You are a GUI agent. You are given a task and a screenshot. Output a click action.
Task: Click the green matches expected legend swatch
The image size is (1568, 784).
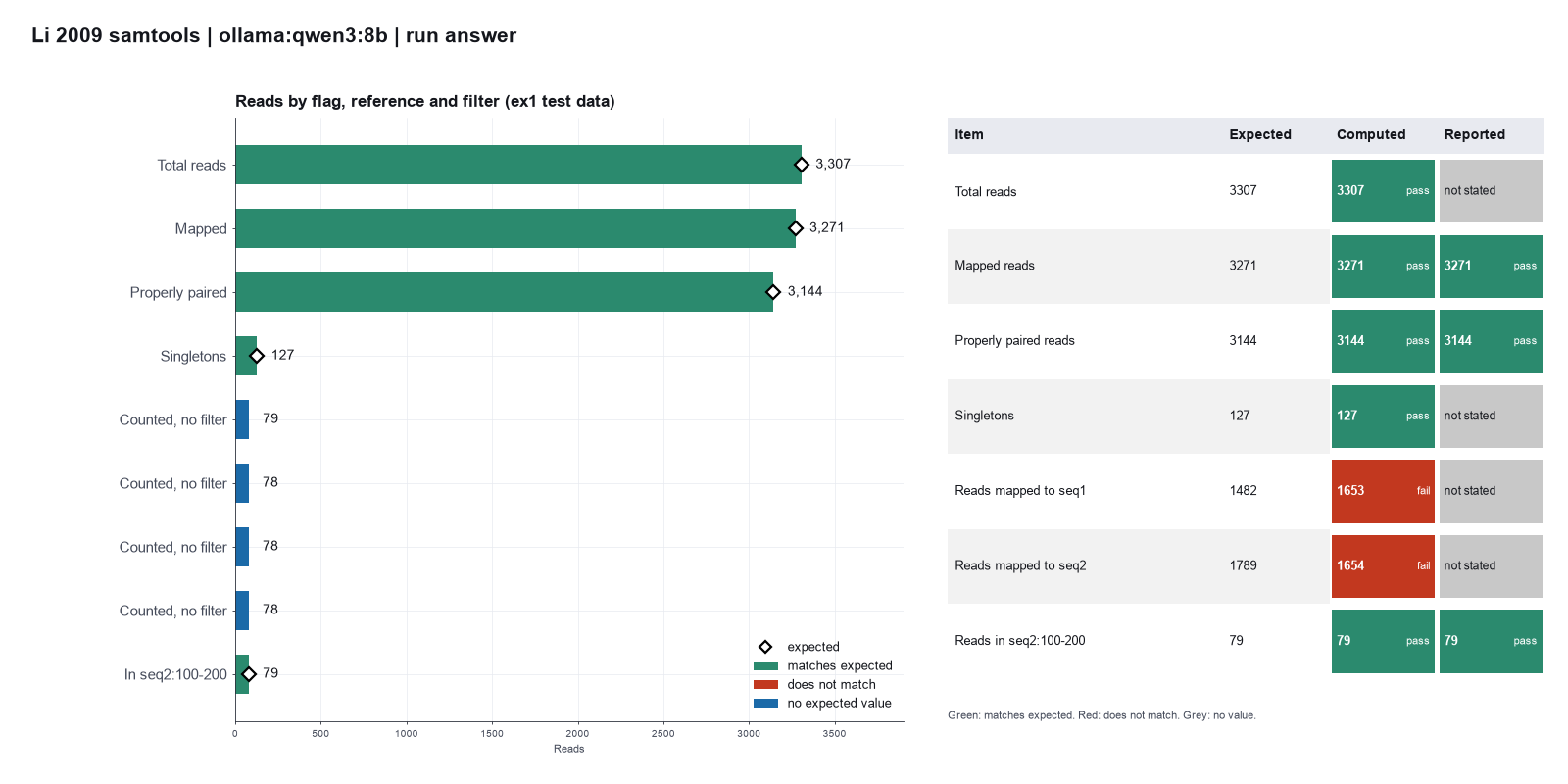765,665
